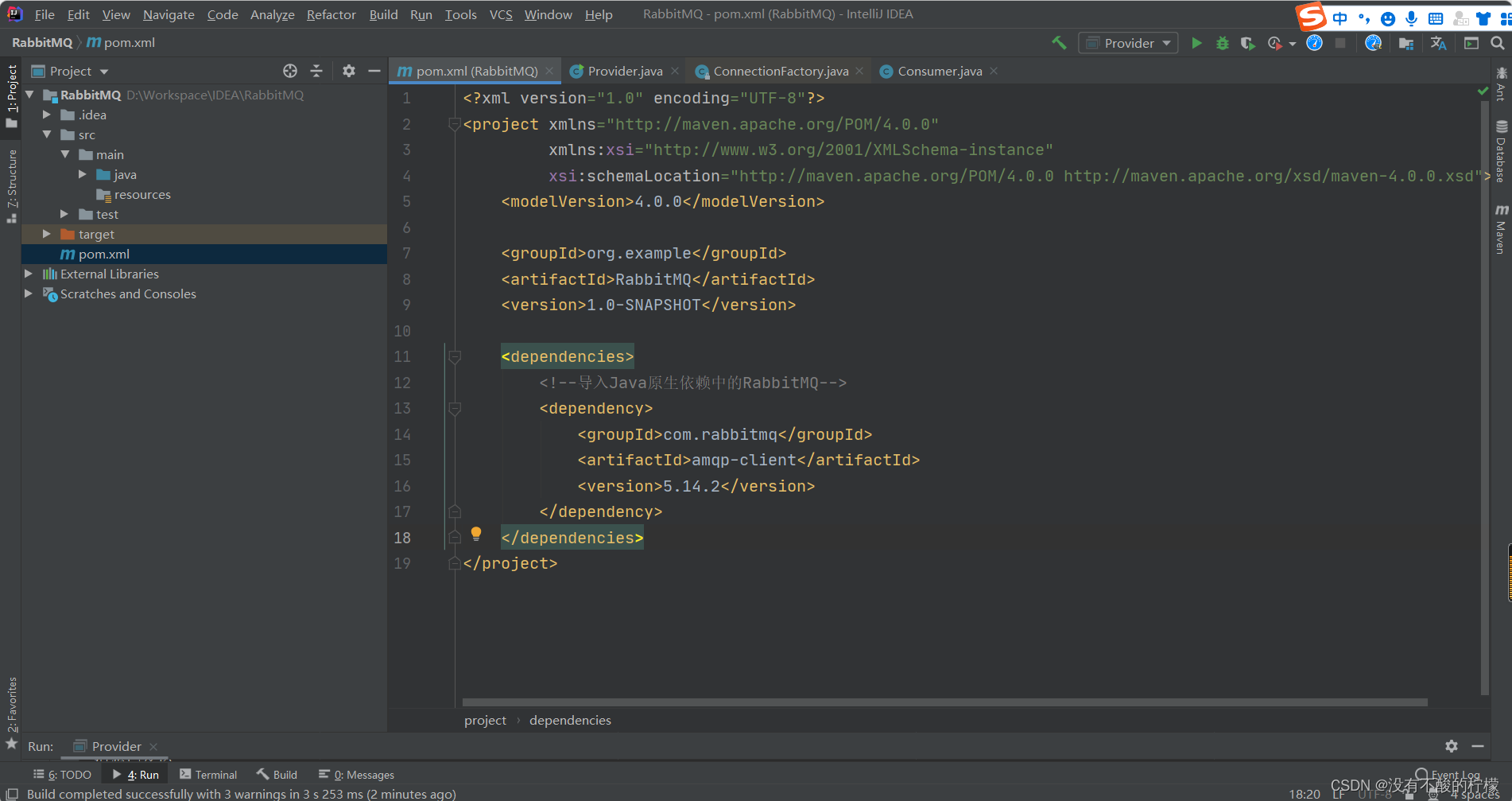Select the resources folder in project tree
The height and width of the screenshot is (801, 1512).
tap(142, 194)
